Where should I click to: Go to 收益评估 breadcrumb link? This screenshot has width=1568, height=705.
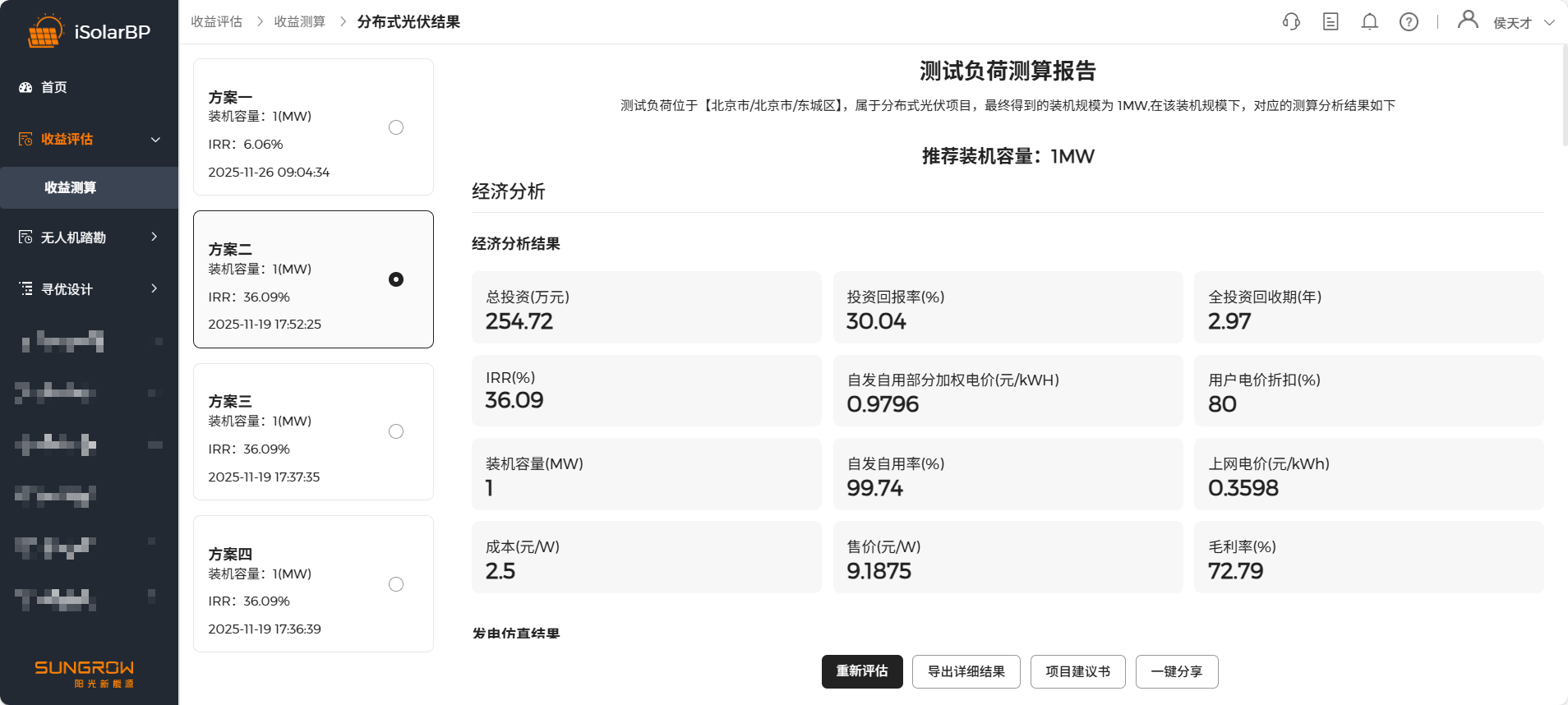pos(216,21)
